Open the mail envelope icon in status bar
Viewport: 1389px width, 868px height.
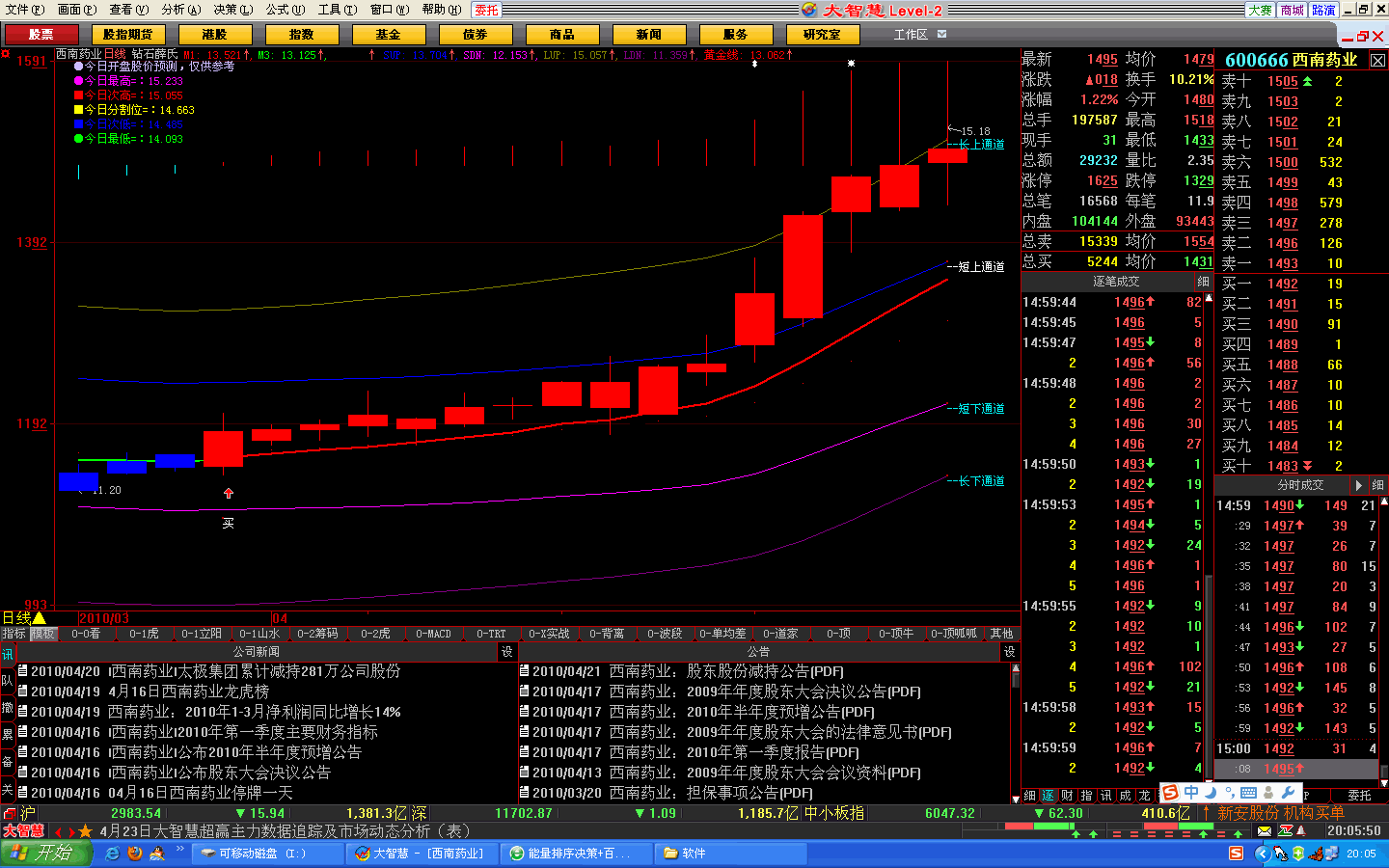click(1265, 830)
